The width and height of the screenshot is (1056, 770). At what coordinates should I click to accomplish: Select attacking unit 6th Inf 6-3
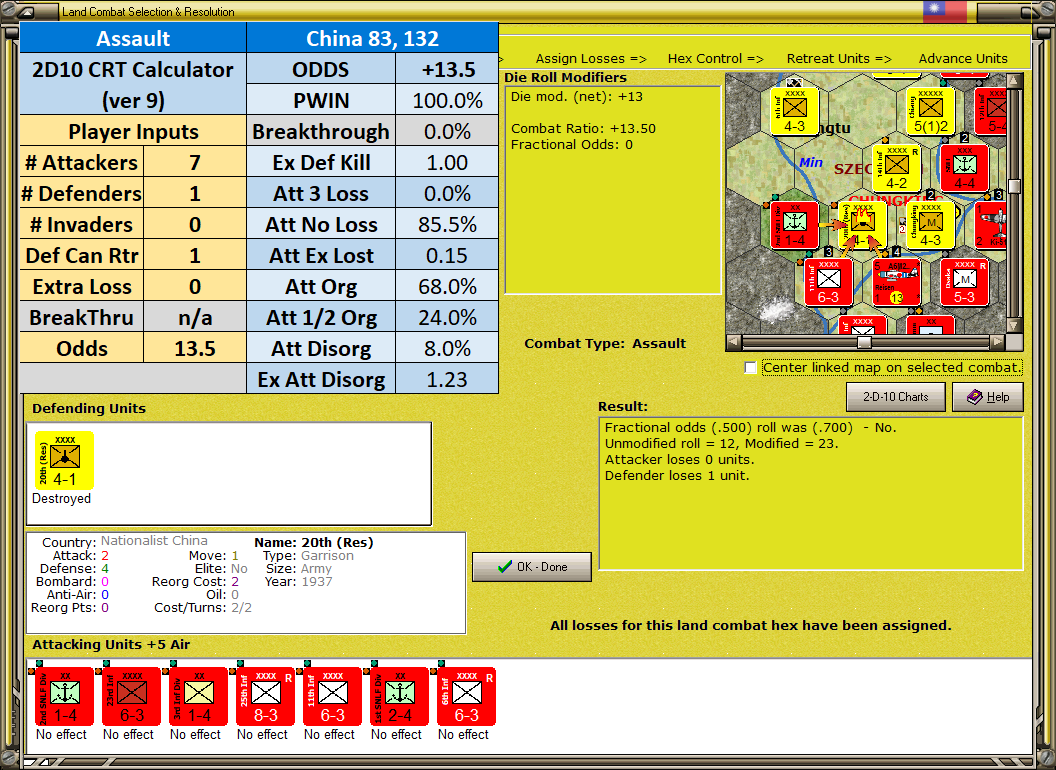click(x=466, y=696)
